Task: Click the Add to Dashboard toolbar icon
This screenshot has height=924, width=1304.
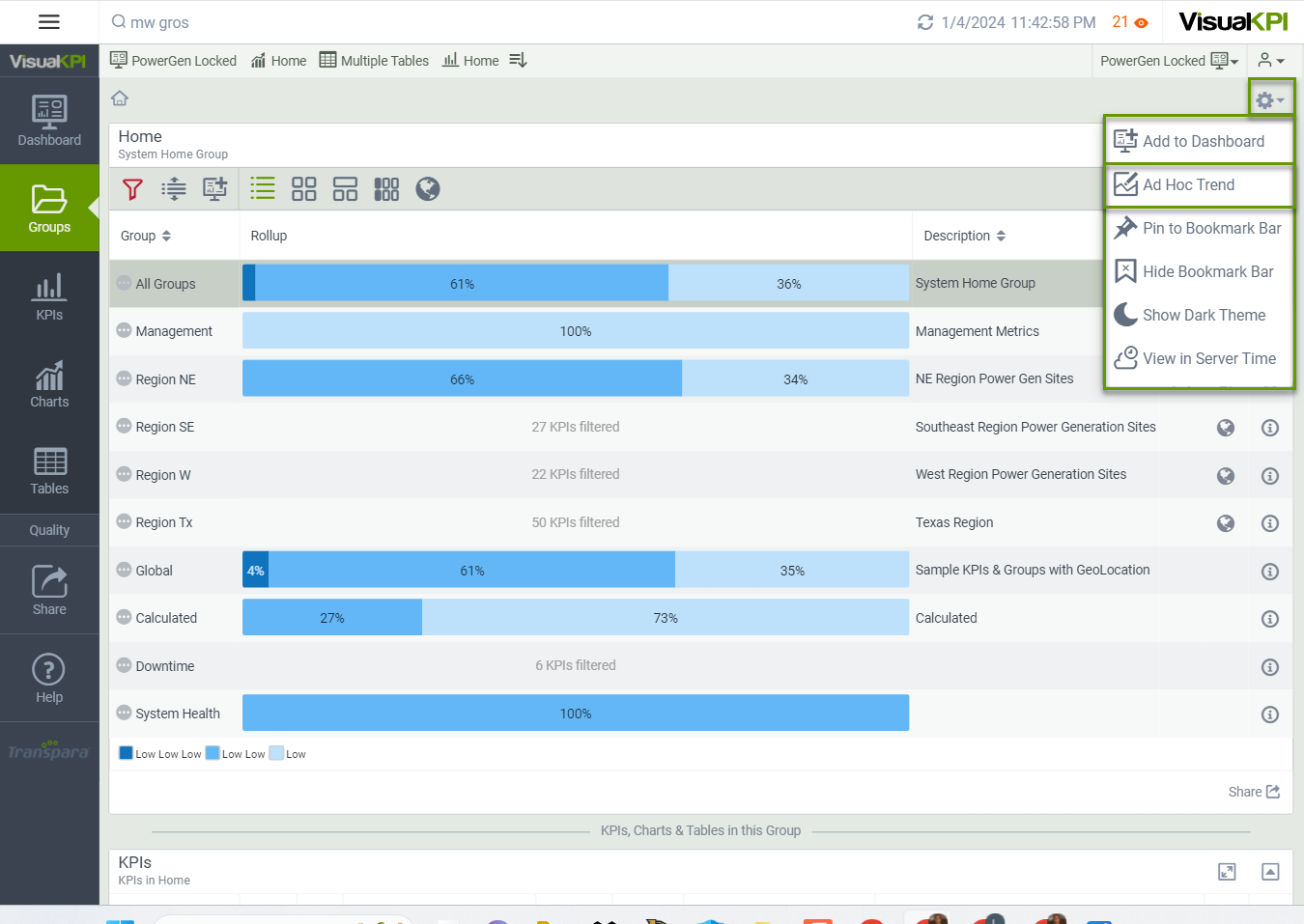Action: point(214,188)
